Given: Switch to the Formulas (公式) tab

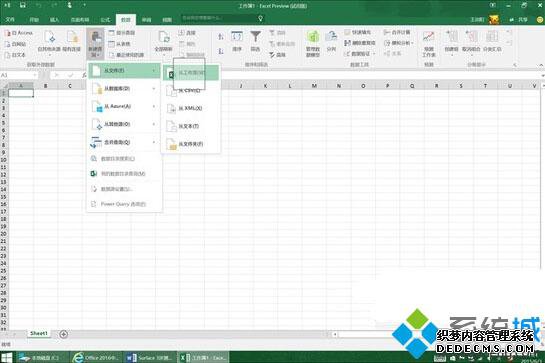Looking at the screenshot, I should pos(105,20).
